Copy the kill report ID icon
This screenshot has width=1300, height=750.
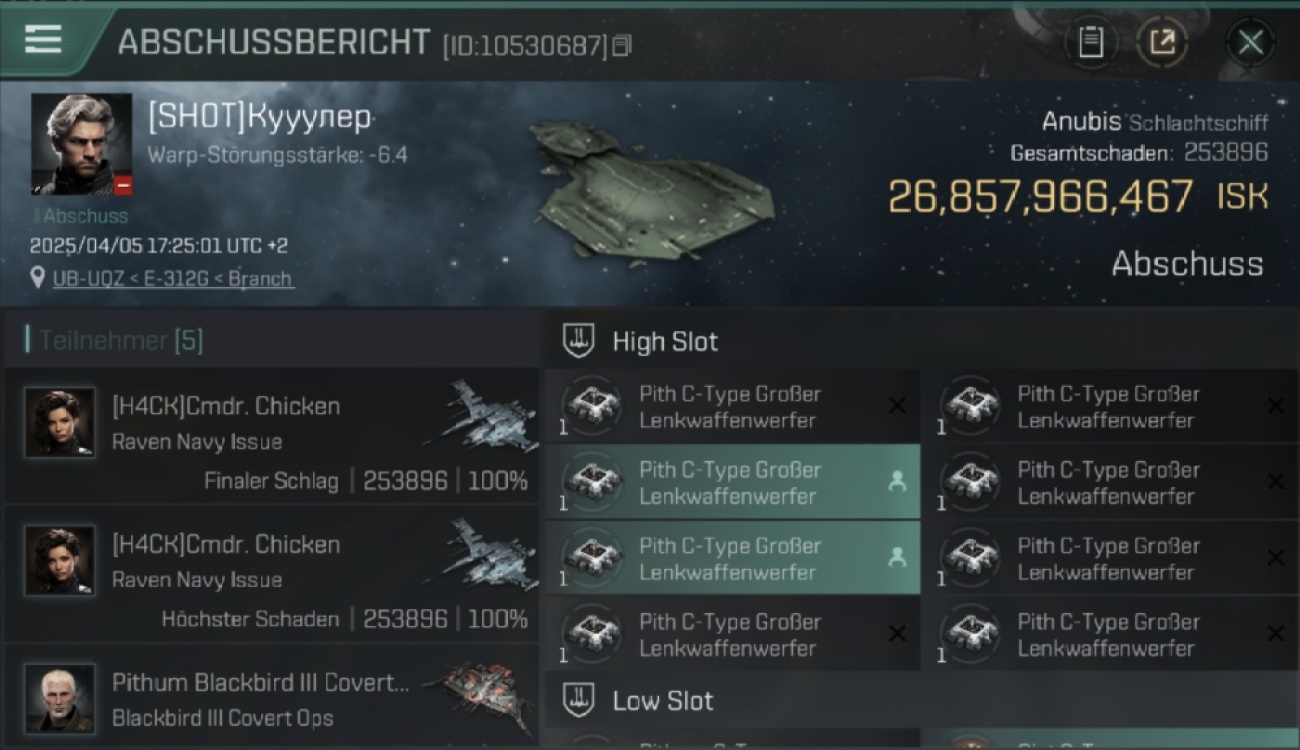pyautogui.click(x=622, y=46)
